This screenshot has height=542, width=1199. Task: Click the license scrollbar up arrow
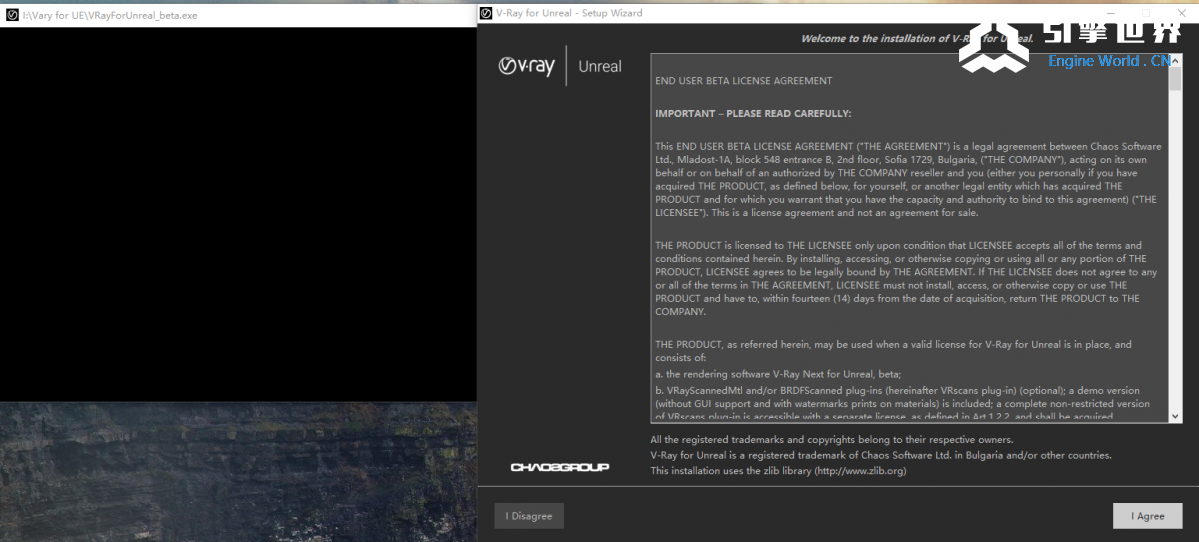pos(1175,60)
